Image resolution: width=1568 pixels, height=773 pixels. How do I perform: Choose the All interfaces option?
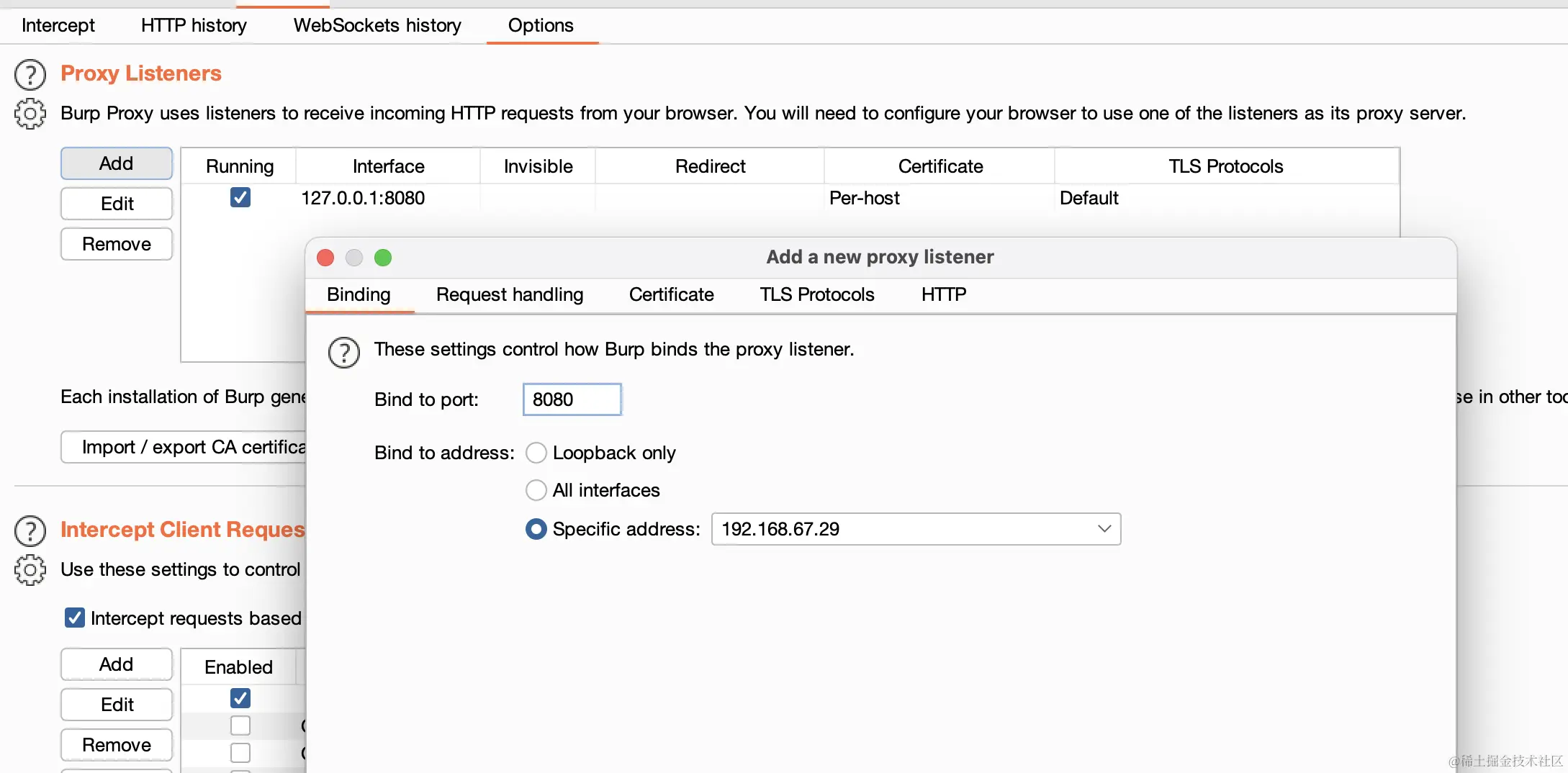(536, 490)
